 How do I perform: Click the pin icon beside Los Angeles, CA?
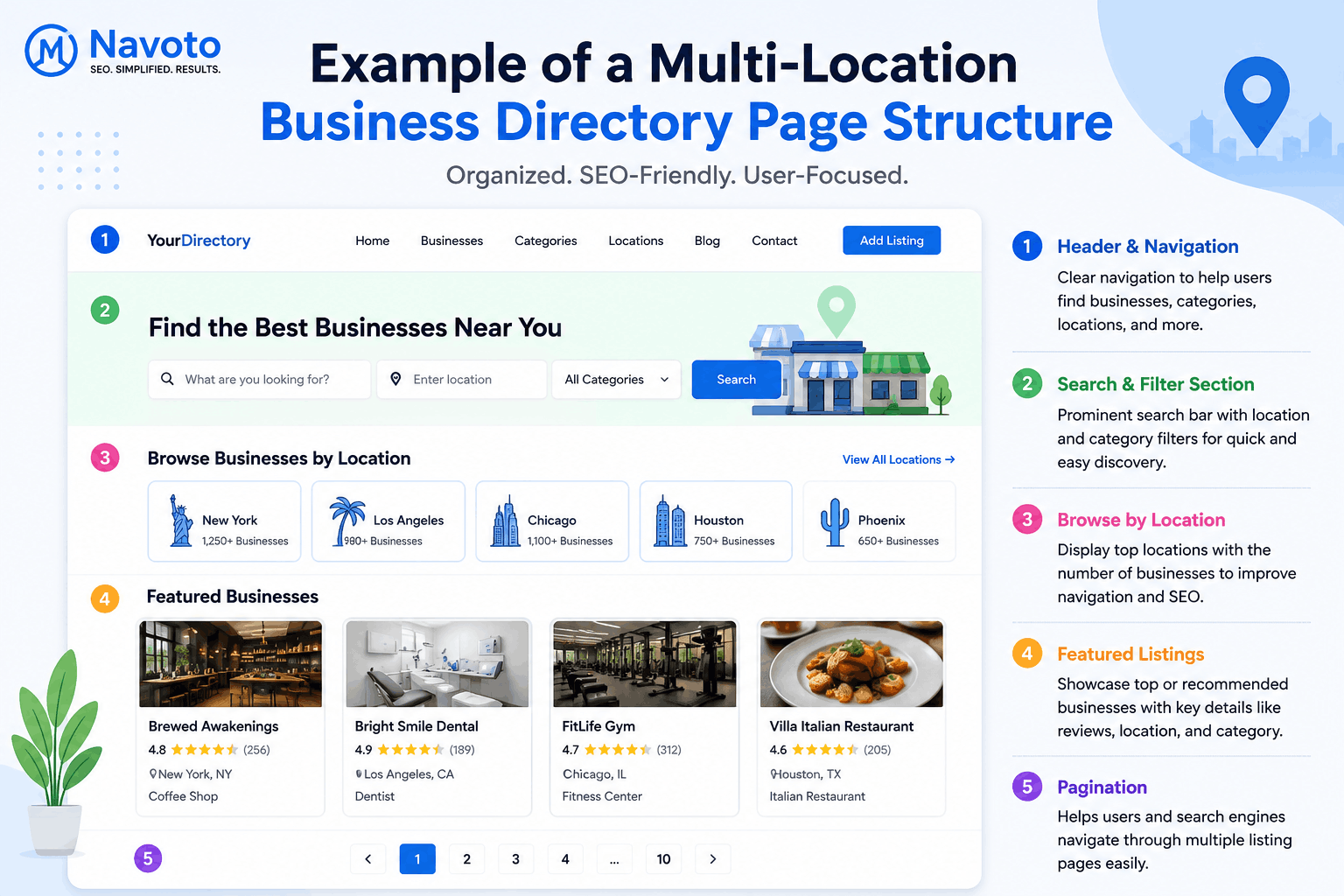point(359,774)
